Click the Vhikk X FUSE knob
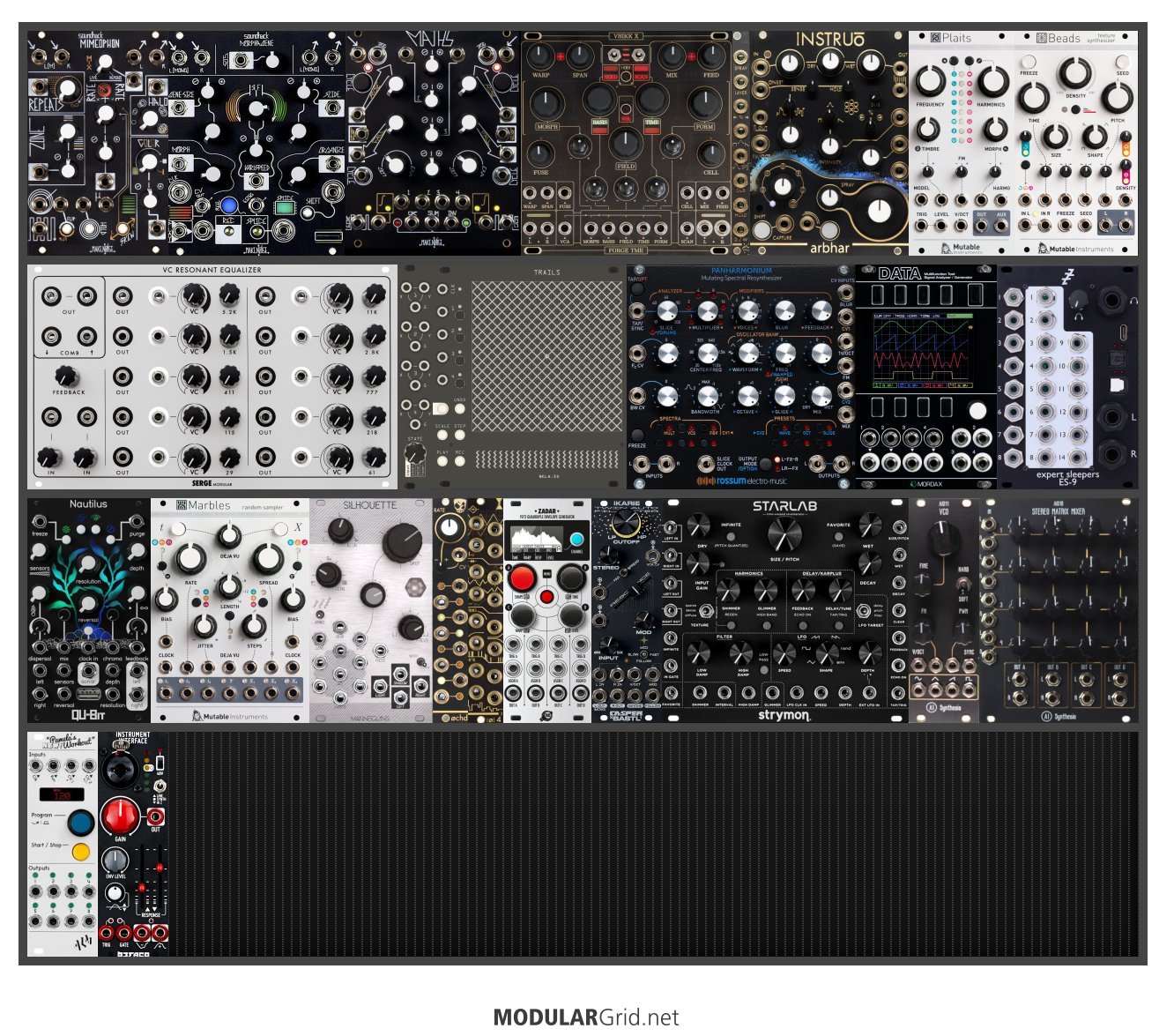Image resolution: width=1174 pixels, height=1036 pixels. point(541,155)
